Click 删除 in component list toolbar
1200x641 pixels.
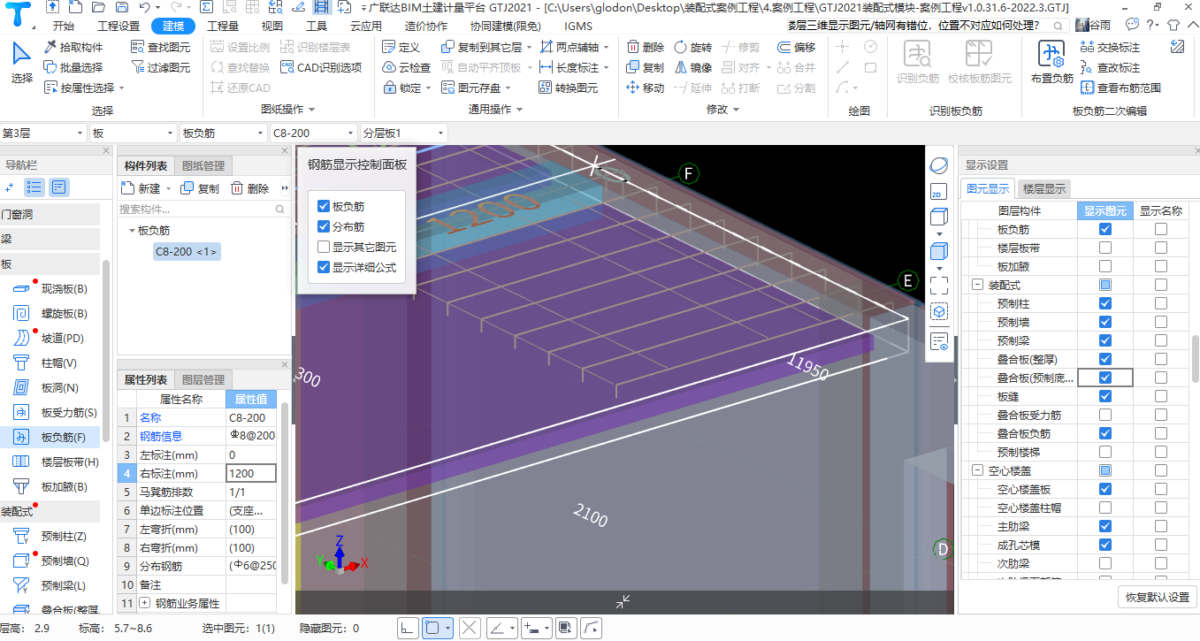click(x=249, y=188)
